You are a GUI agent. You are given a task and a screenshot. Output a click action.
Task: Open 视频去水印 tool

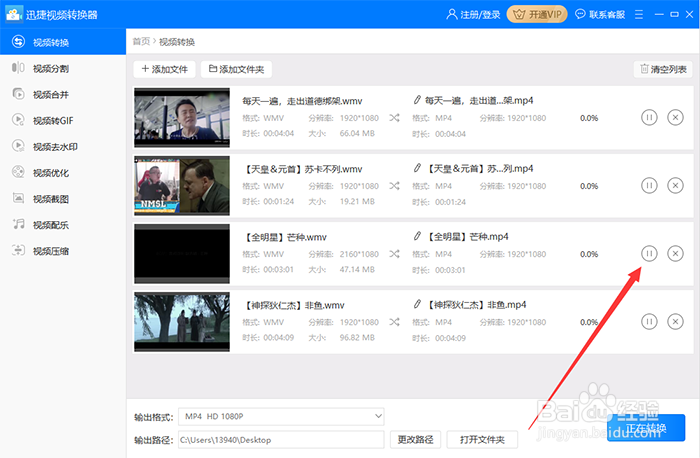[x=62, y=146]
